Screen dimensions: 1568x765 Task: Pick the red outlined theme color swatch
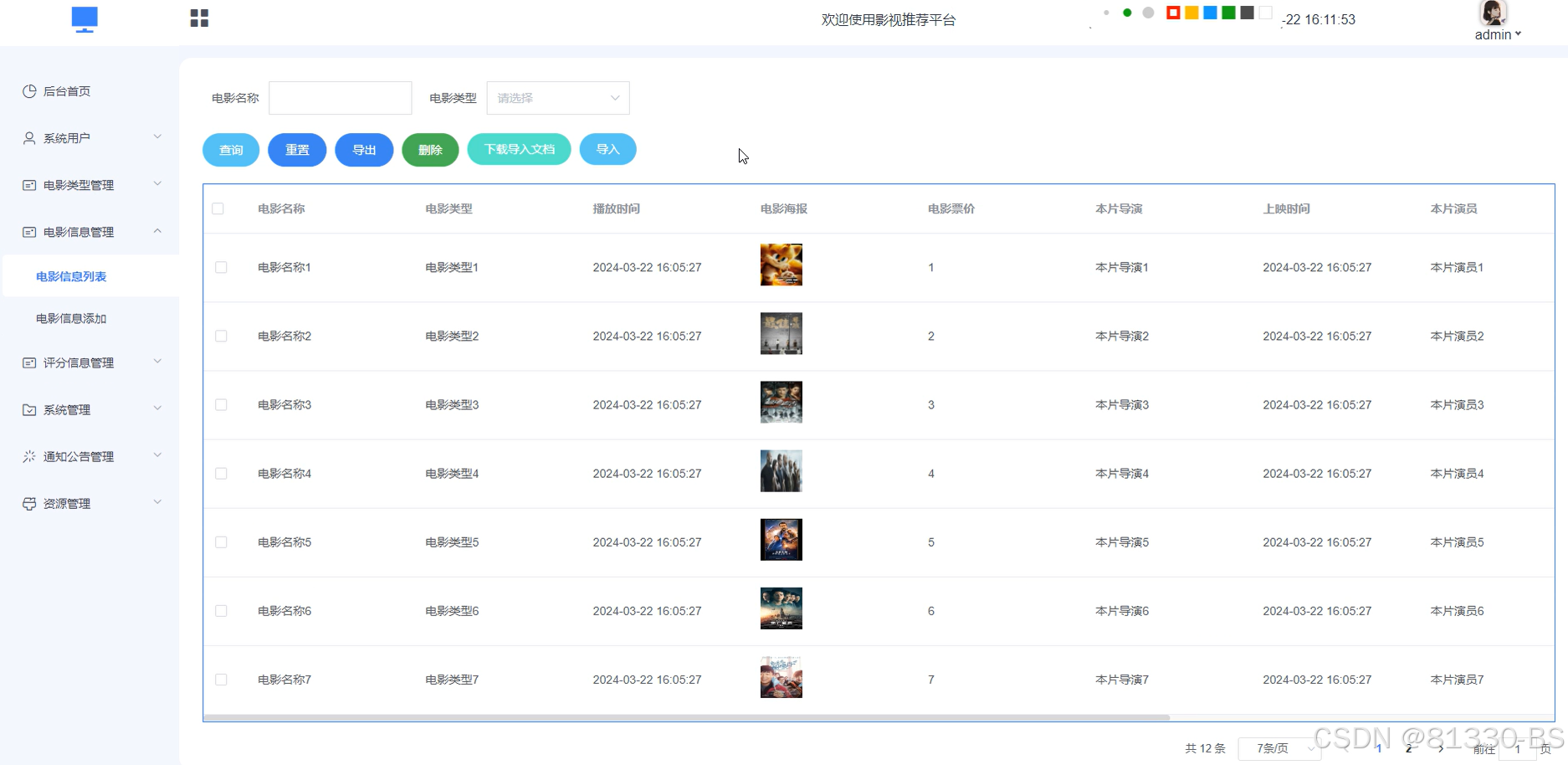(x=1173, y=13)
